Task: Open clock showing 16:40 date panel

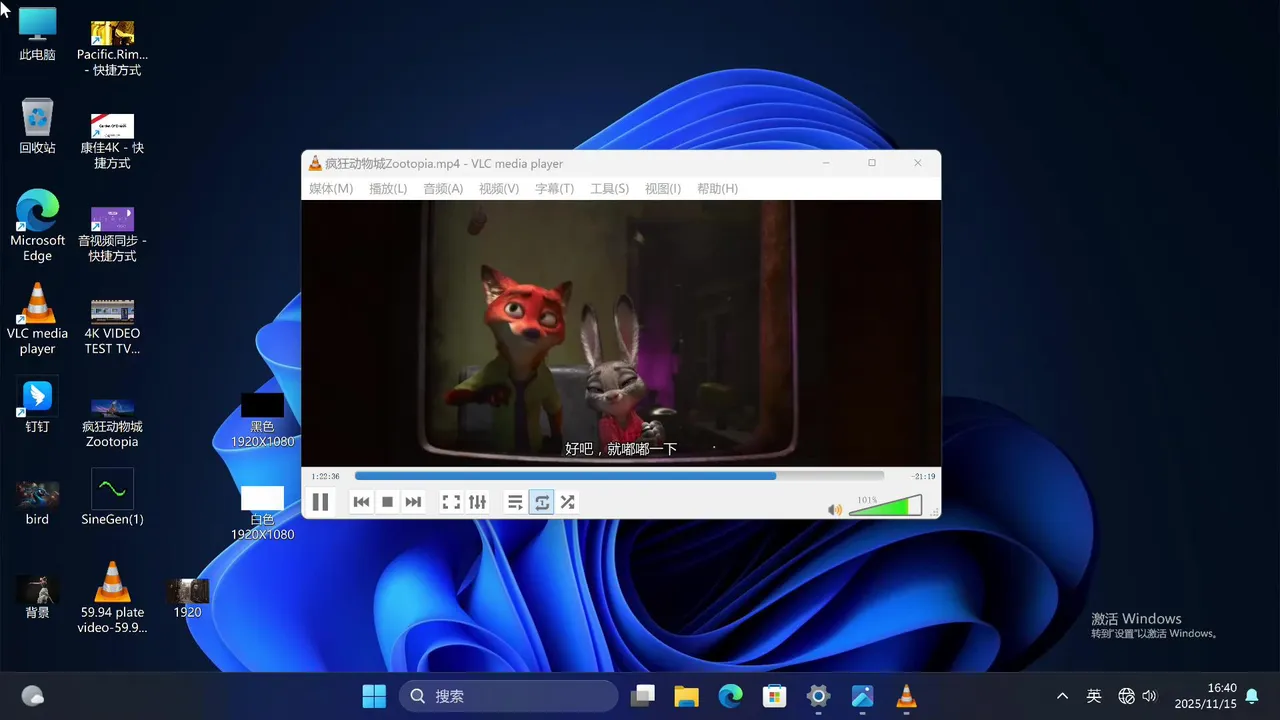Action: pos(1206,696)
